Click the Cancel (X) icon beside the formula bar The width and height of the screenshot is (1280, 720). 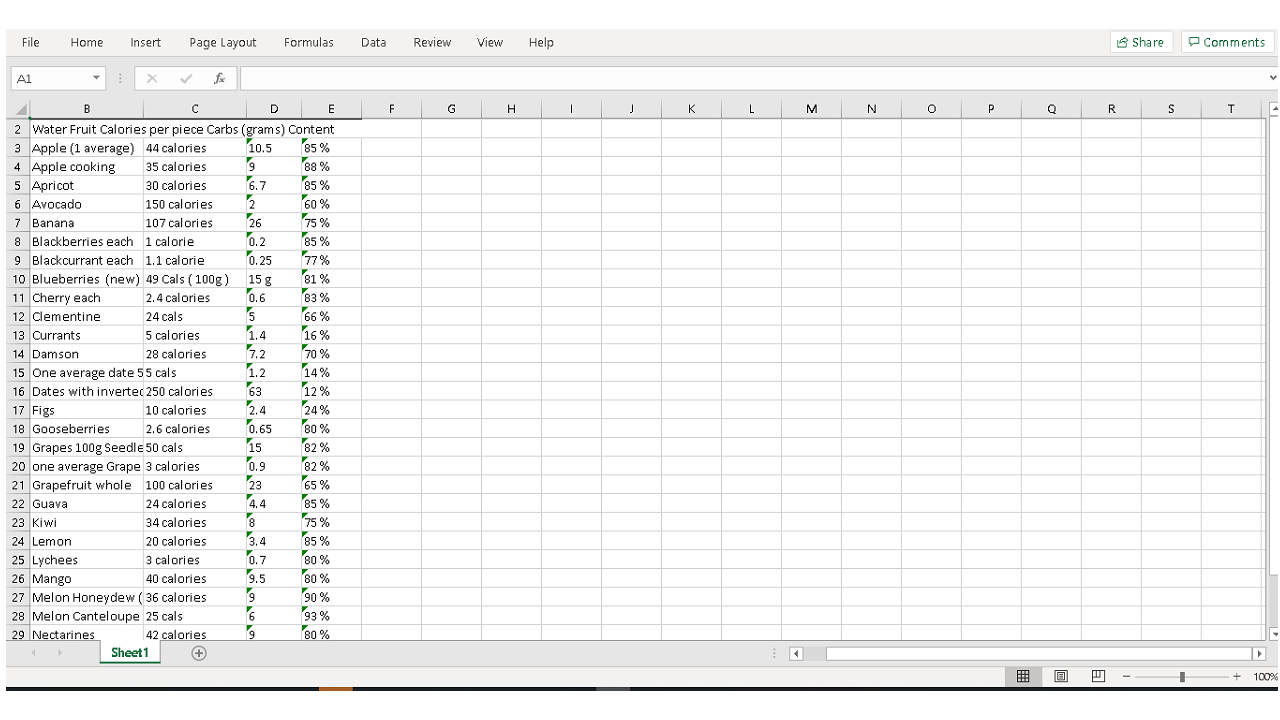pos(152,78)
